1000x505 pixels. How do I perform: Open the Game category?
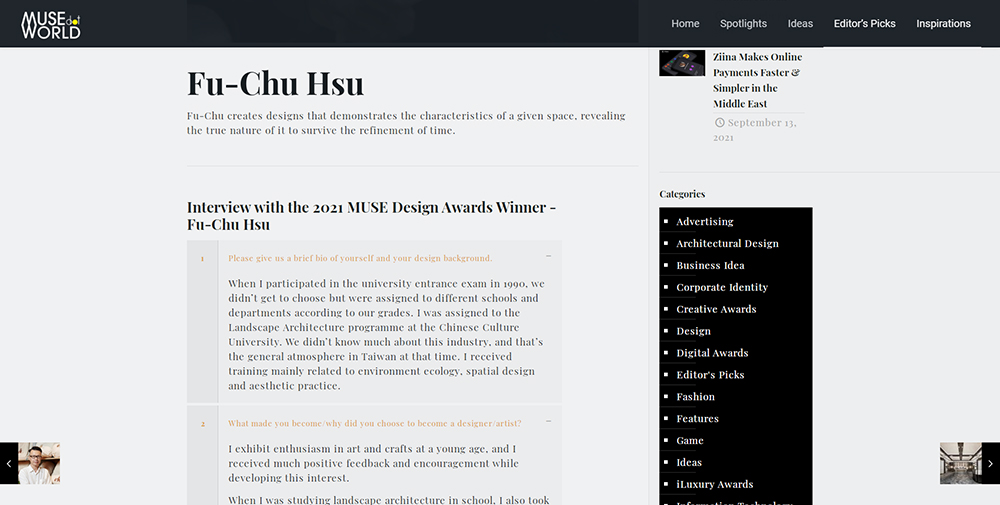pos(689,441)
